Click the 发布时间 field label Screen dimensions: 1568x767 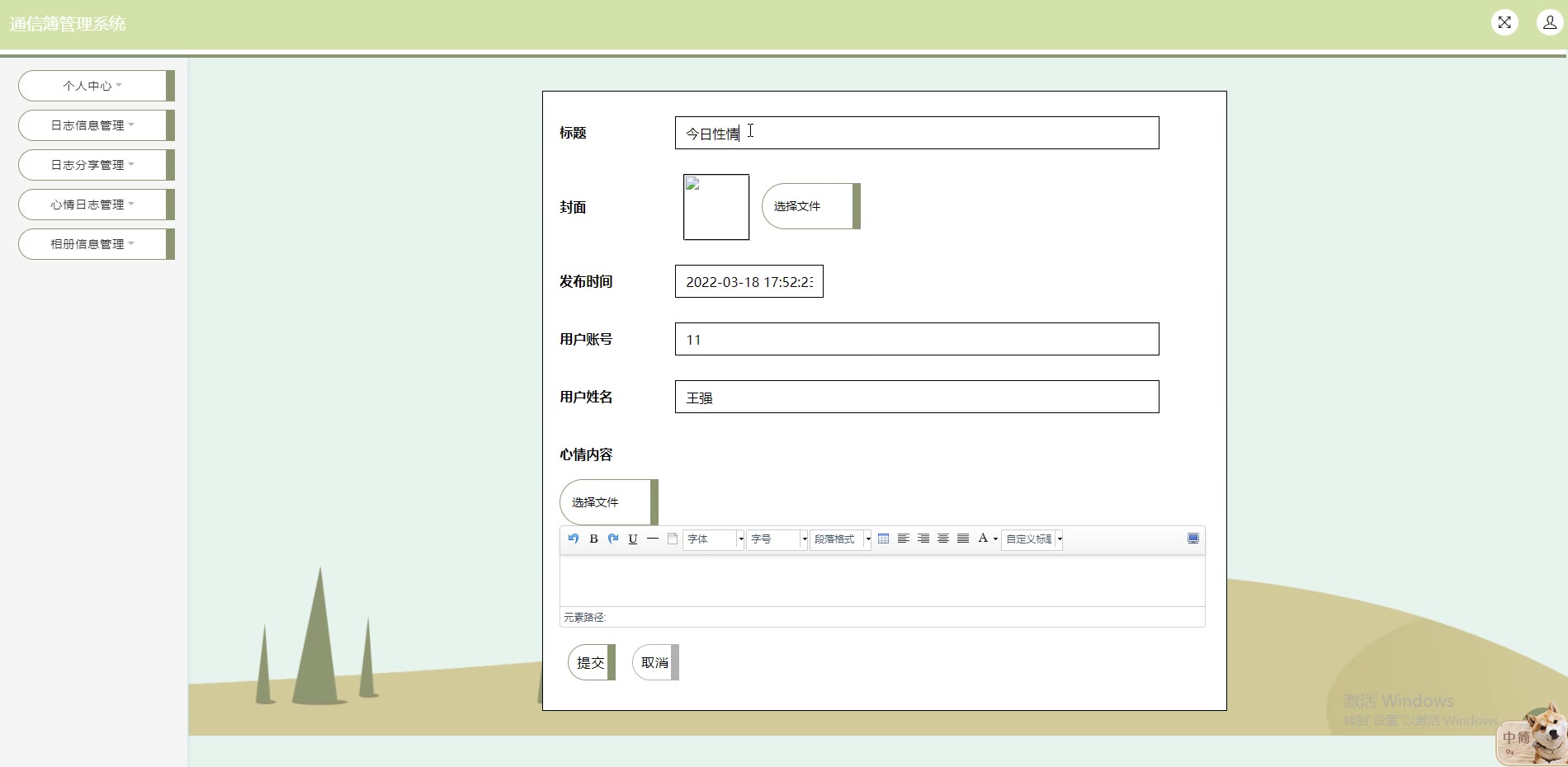coord(586,281)
